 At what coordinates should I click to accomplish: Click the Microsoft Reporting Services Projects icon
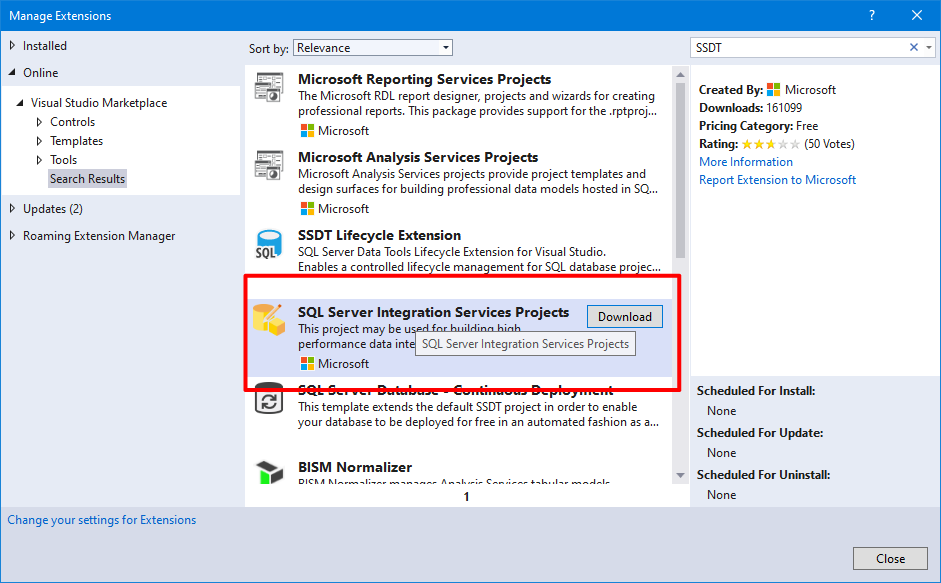click(x=269, y=87)
